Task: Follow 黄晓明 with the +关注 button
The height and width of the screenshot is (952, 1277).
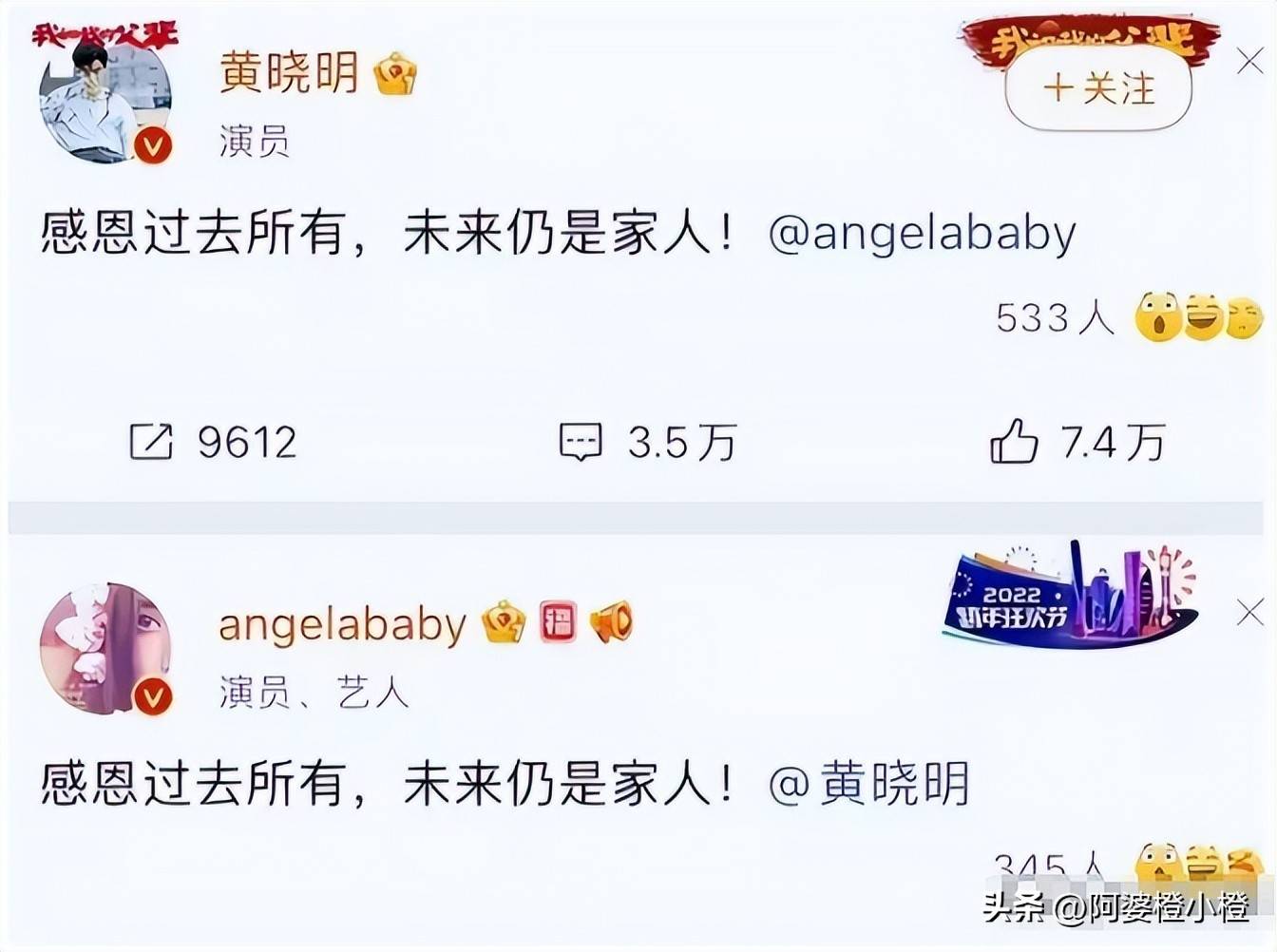Action: 1098,88
